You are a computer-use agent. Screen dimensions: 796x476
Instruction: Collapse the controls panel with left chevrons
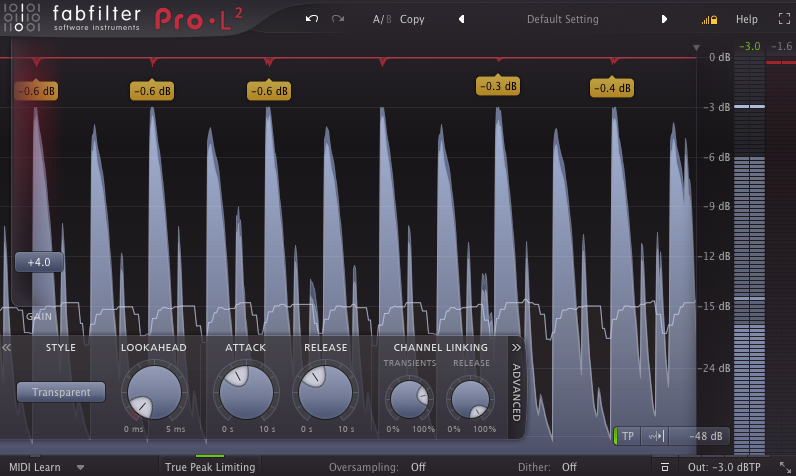click(7, 347)
